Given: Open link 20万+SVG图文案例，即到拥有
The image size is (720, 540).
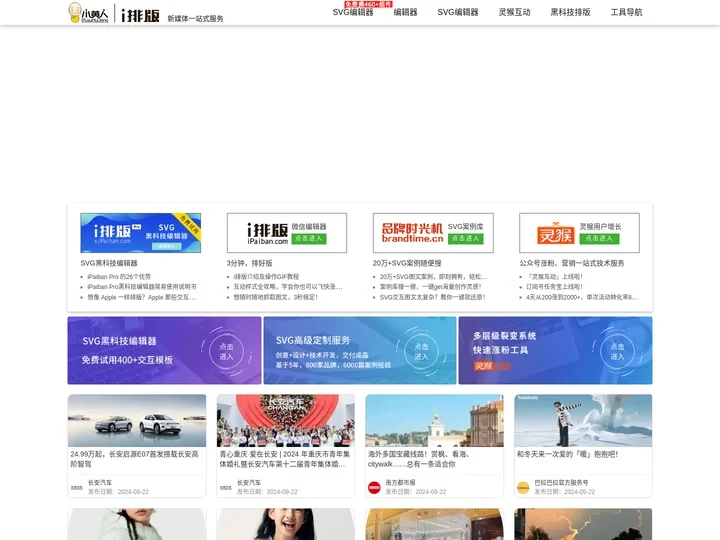Looking at the screenshot, I should tap(433, 277).
